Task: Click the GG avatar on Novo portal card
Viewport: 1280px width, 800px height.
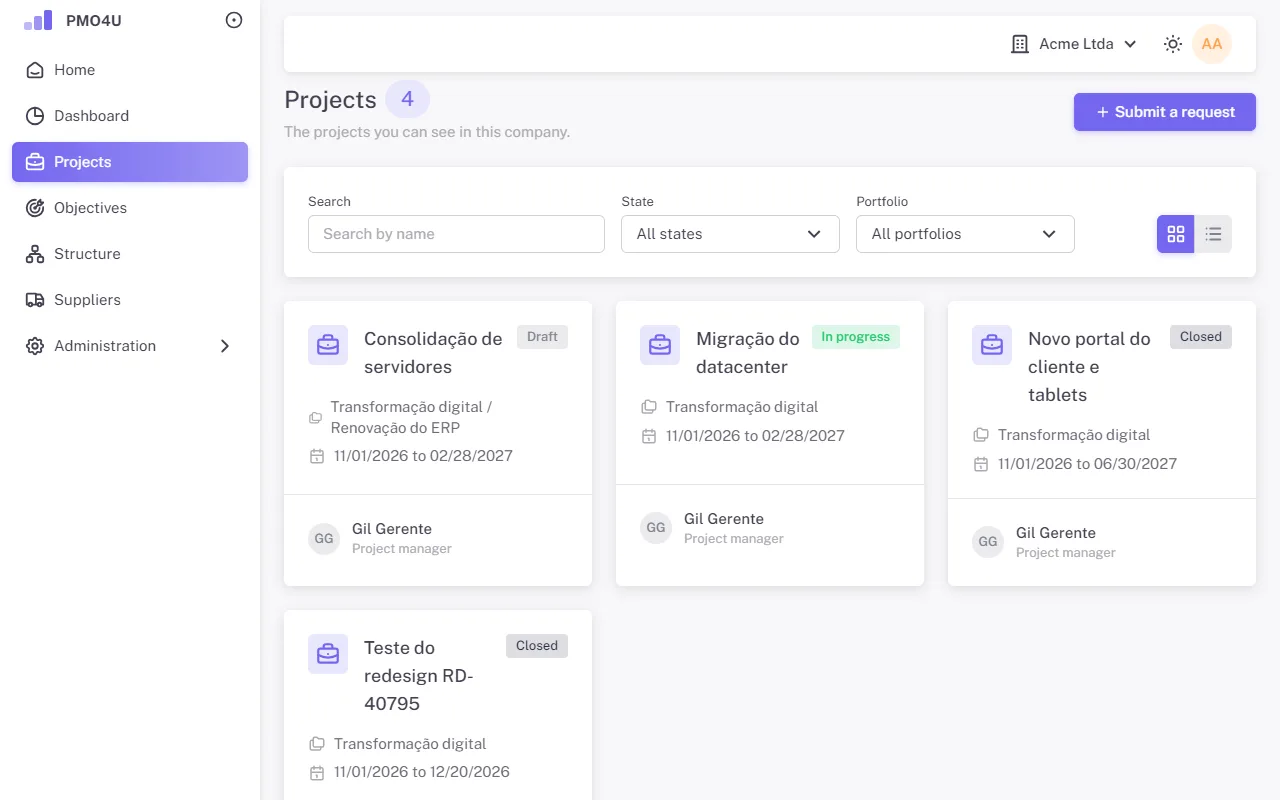Action: tap(988, 542)
